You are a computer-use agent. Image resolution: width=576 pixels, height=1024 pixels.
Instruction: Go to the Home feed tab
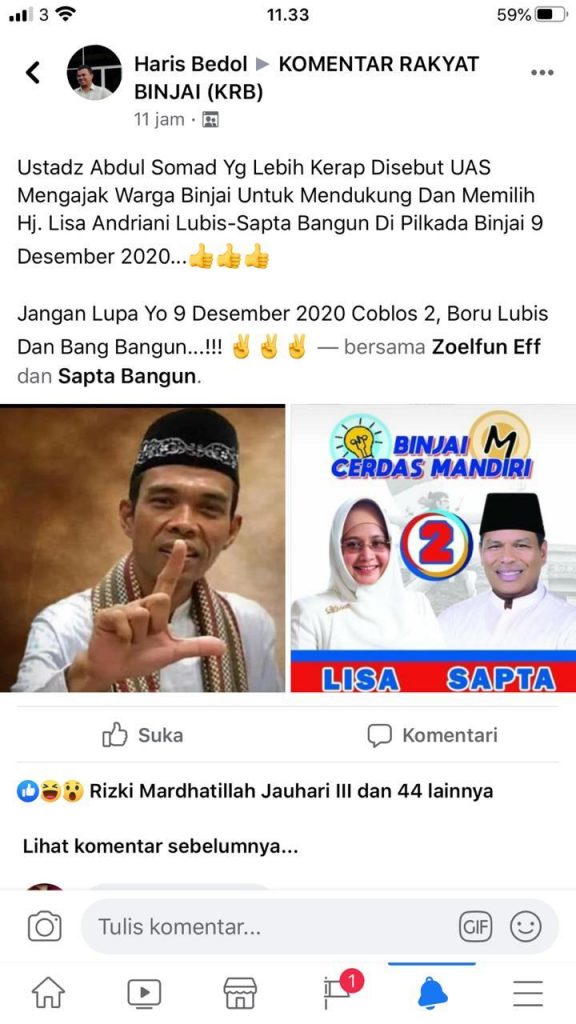pos(48,993)
